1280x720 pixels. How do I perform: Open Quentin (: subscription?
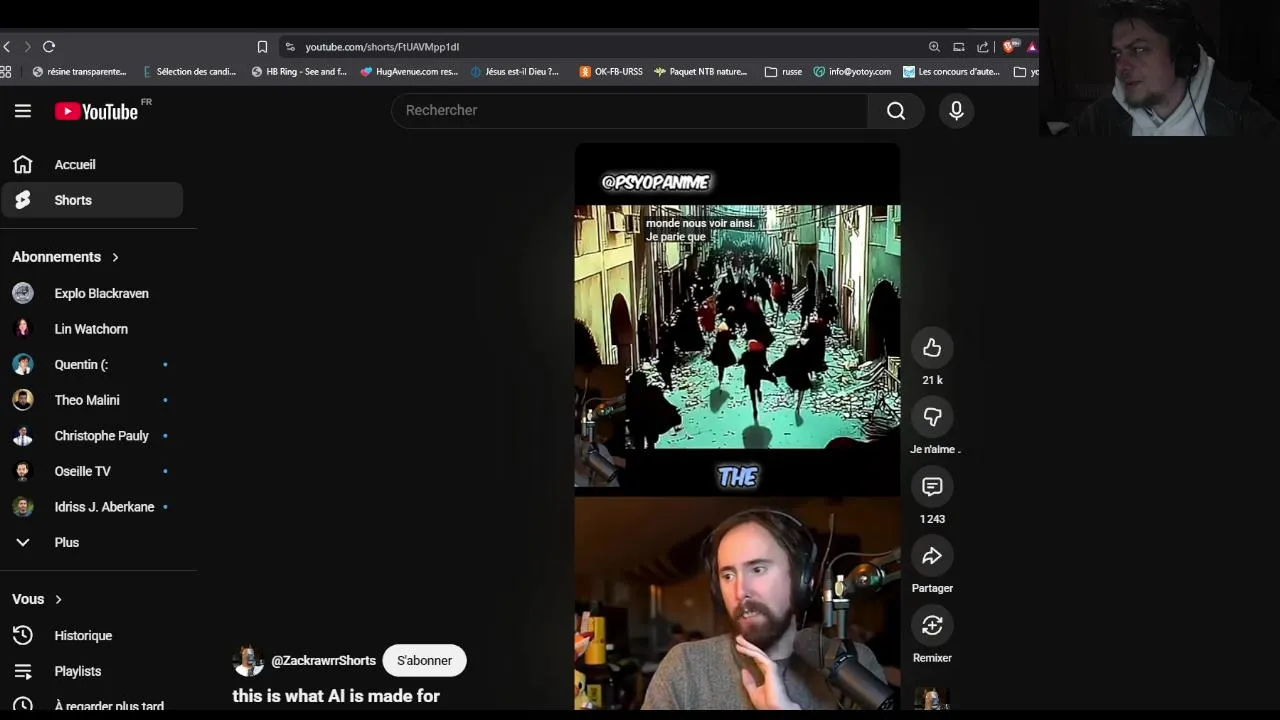click(x=91, y=365)
